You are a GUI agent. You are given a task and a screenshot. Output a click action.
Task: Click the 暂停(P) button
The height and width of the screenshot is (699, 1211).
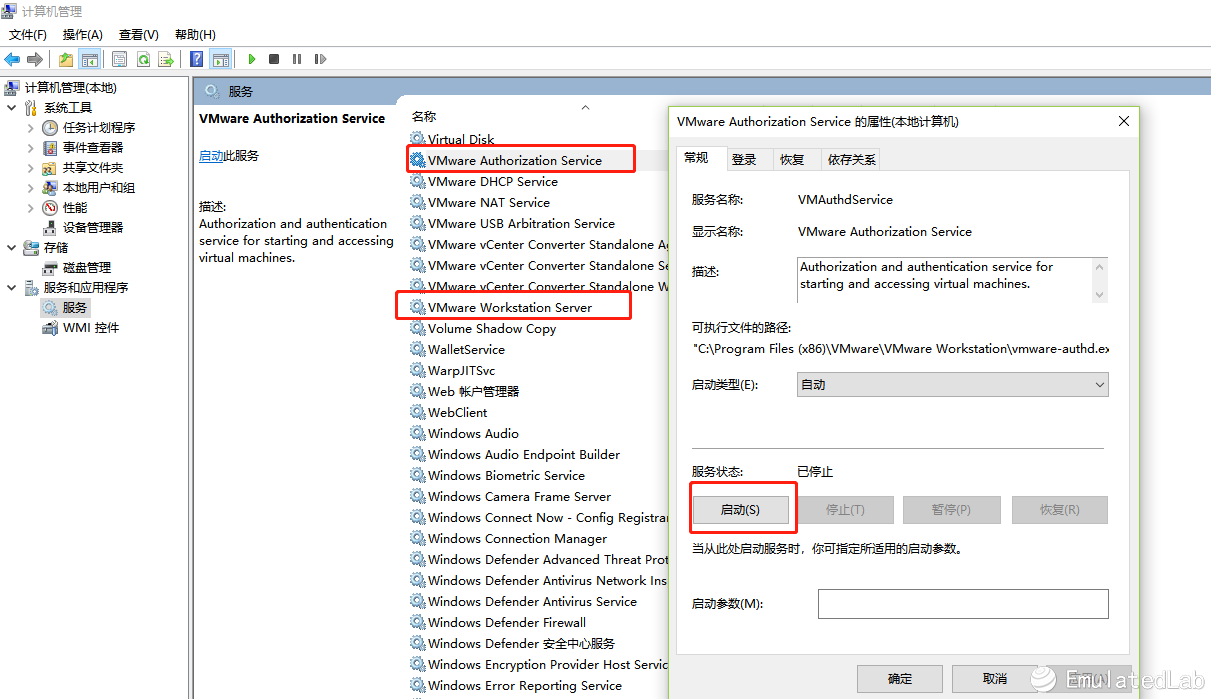point(951,510)
